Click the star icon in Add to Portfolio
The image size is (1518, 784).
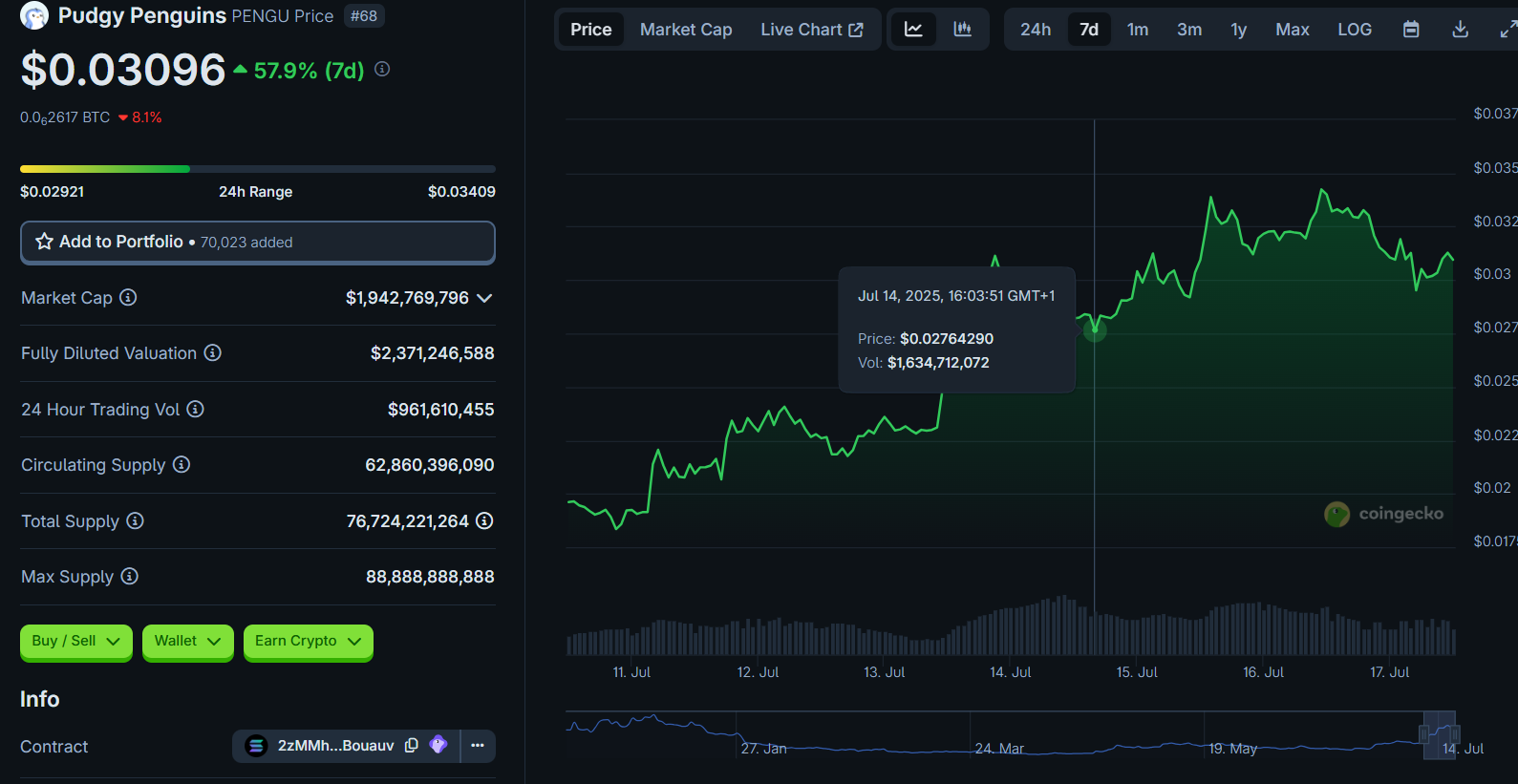click(x=44, y=242)
